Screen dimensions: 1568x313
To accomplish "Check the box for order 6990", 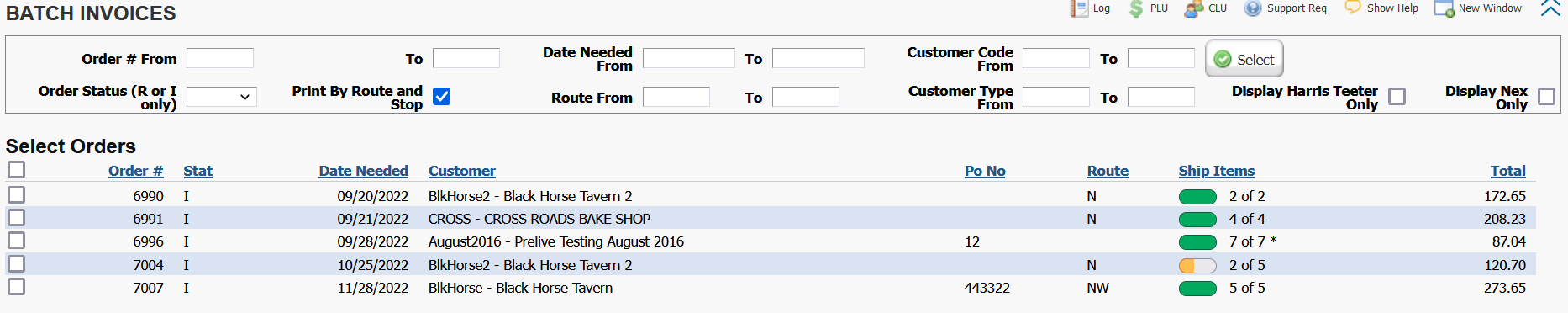I will [x=16, y=195].
